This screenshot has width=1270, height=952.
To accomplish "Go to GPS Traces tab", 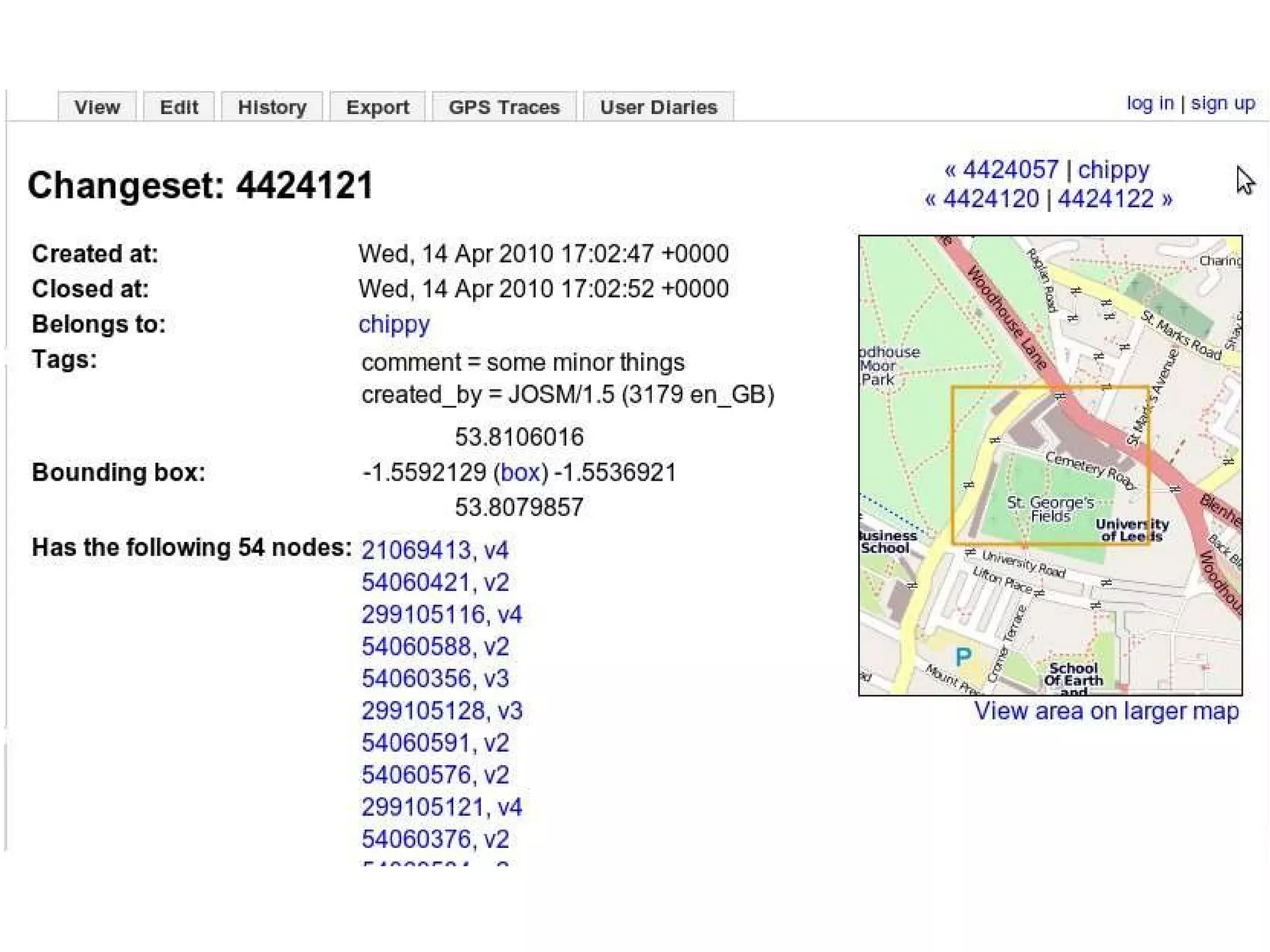I will pyautogui.click(x=504, y=107).
